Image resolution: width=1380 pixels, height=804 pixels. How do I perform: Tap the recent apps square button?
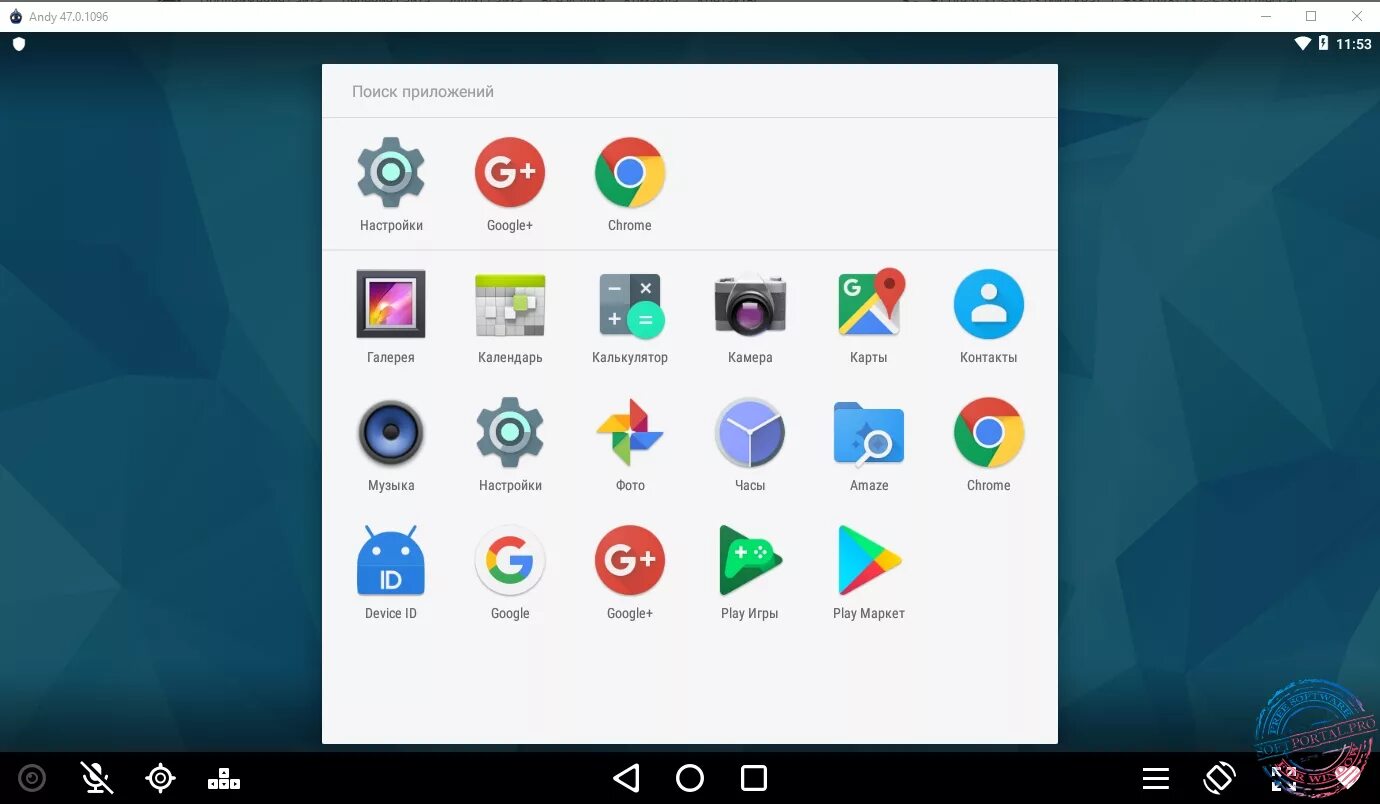754,778
